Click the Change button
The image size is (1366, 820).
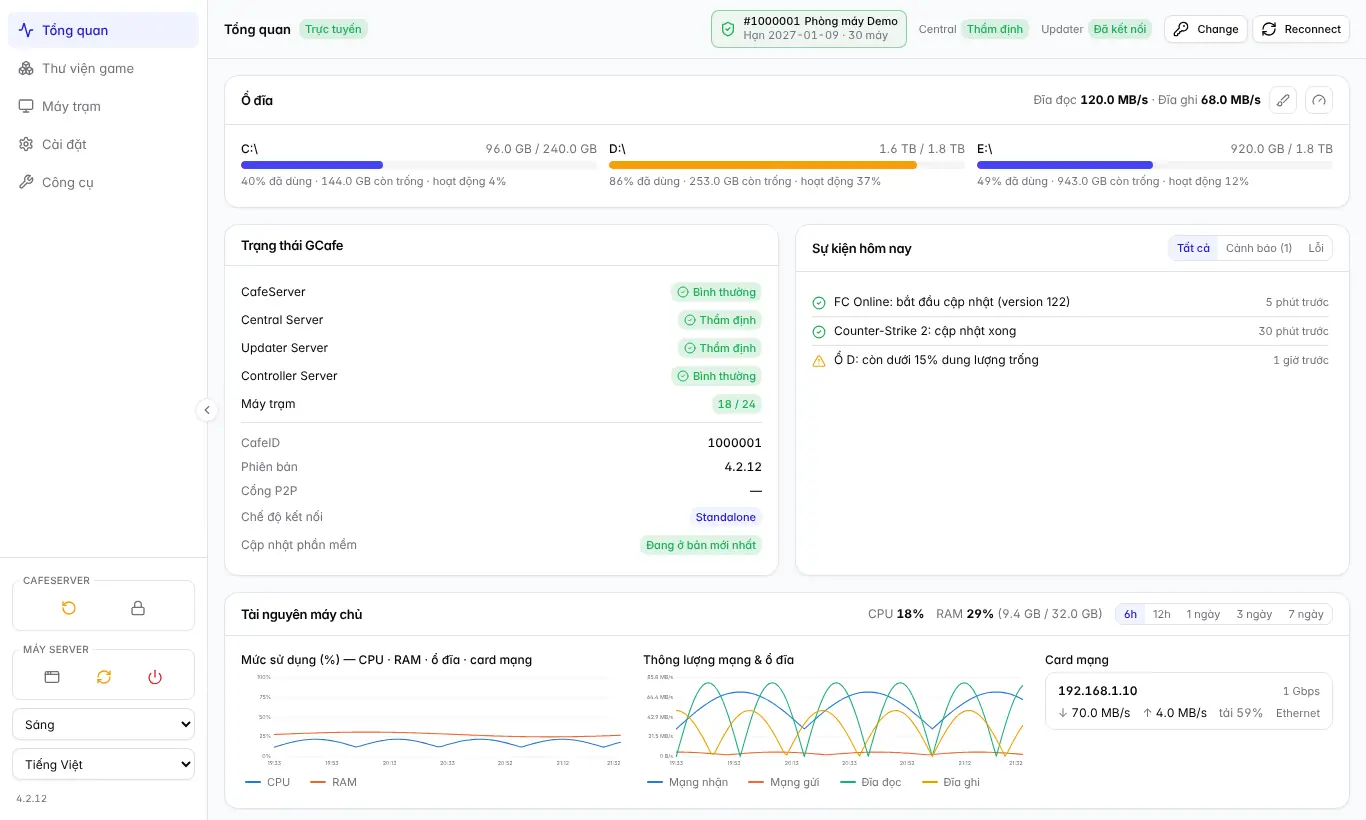[1206, 29]
